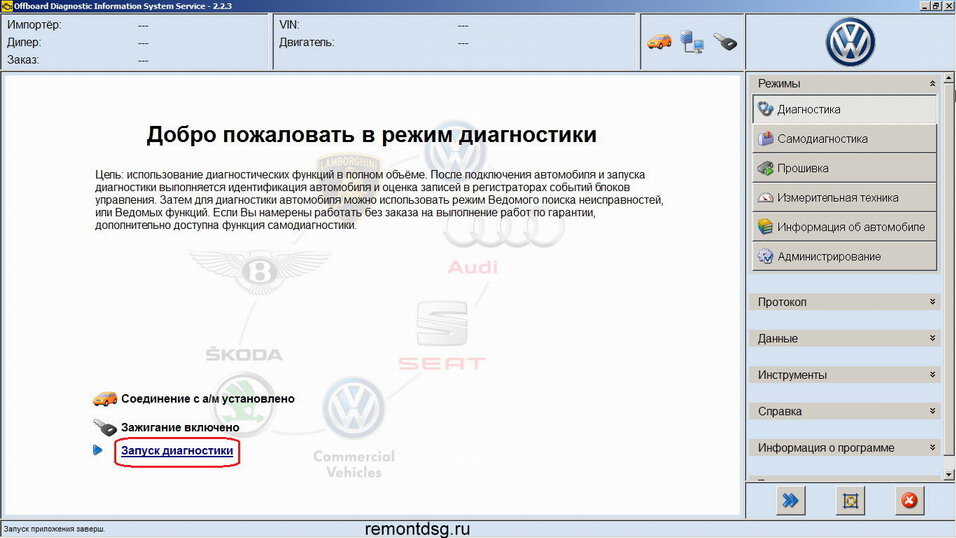The image size is (956, 538).
Task: Click the red X exit button
Action: point(909,501)
